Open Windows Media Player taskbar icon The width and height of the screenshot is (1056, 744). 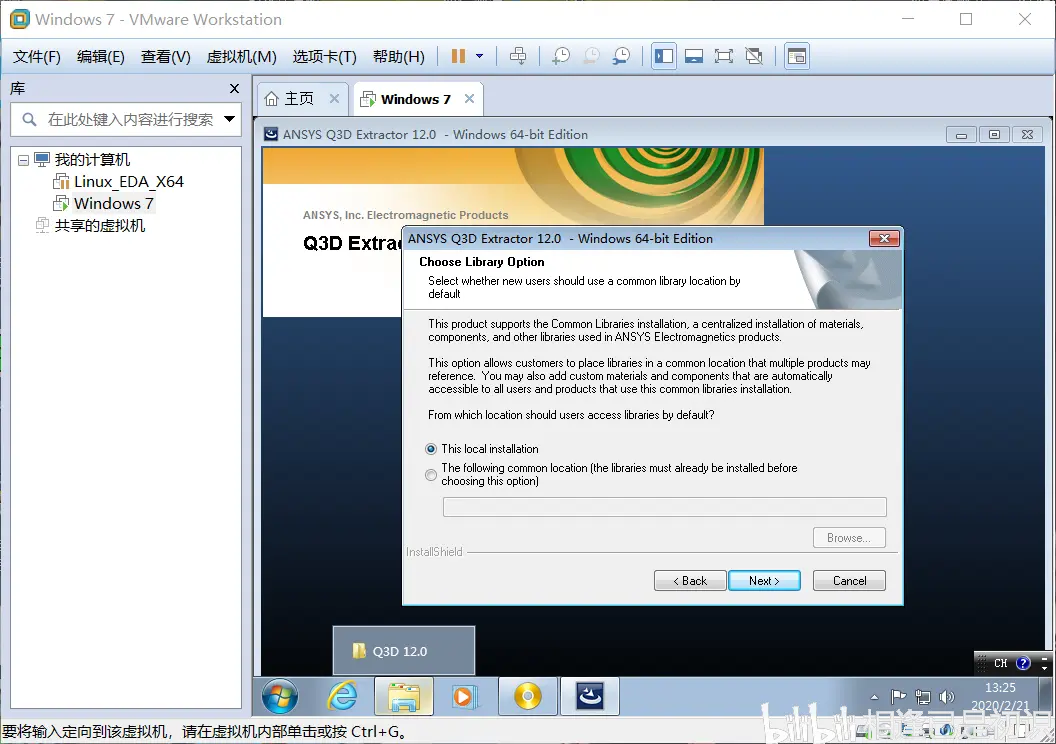(x=463, y=696)
